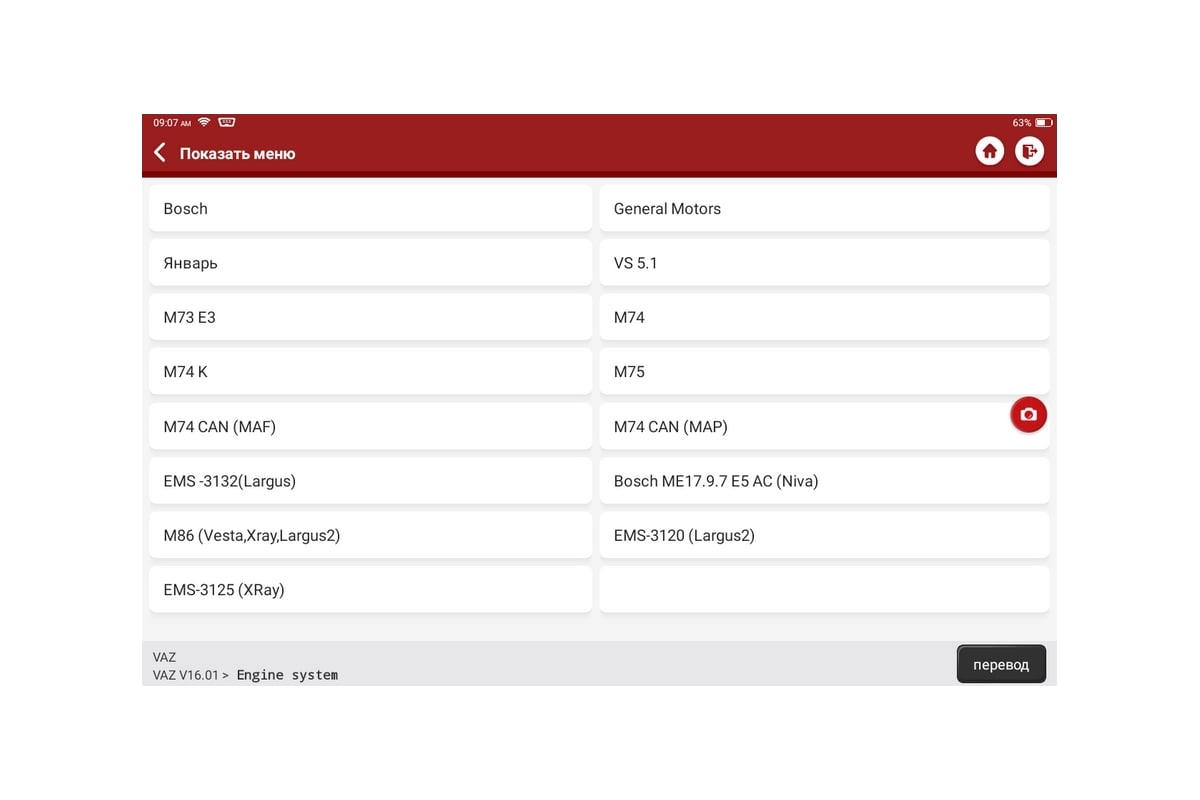Tap the VCI connector status icon

(x=227, y=122)
